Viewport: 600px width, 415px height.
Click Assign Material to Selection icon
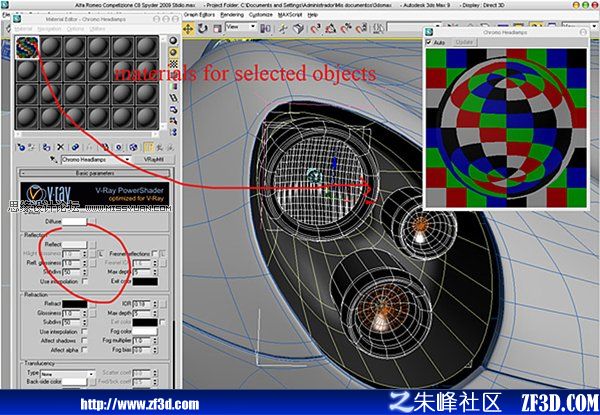coord(46,147)
